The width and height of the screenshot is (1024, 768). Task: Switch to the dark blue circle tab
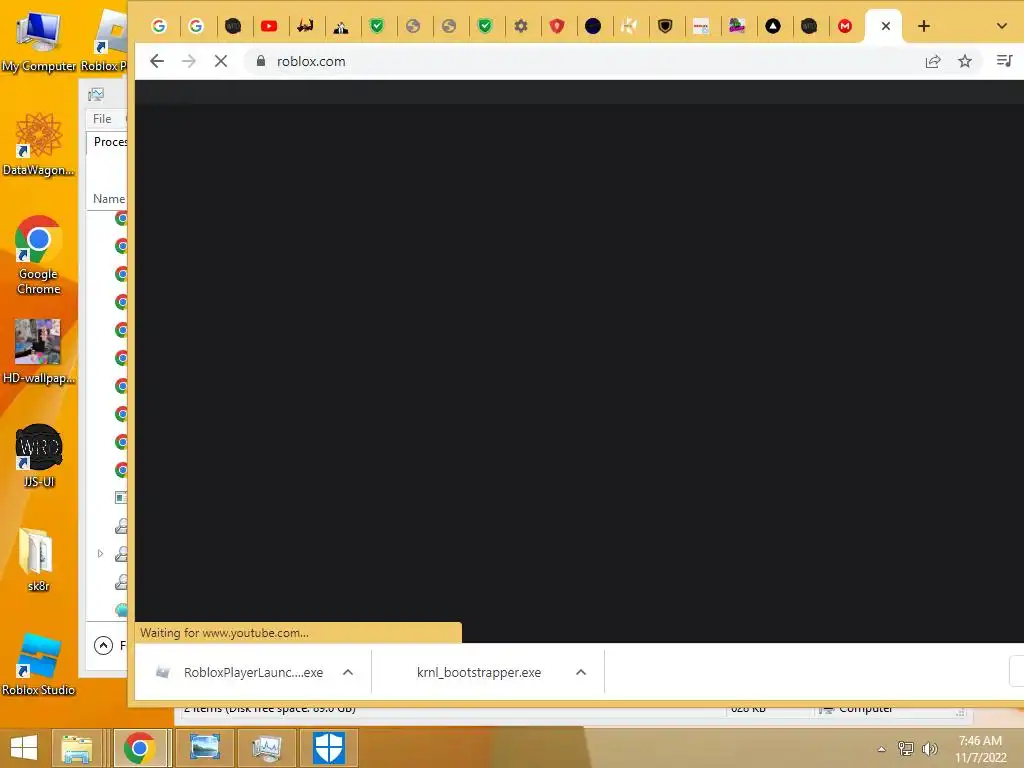pyautogui.click(x=593, y=26)
